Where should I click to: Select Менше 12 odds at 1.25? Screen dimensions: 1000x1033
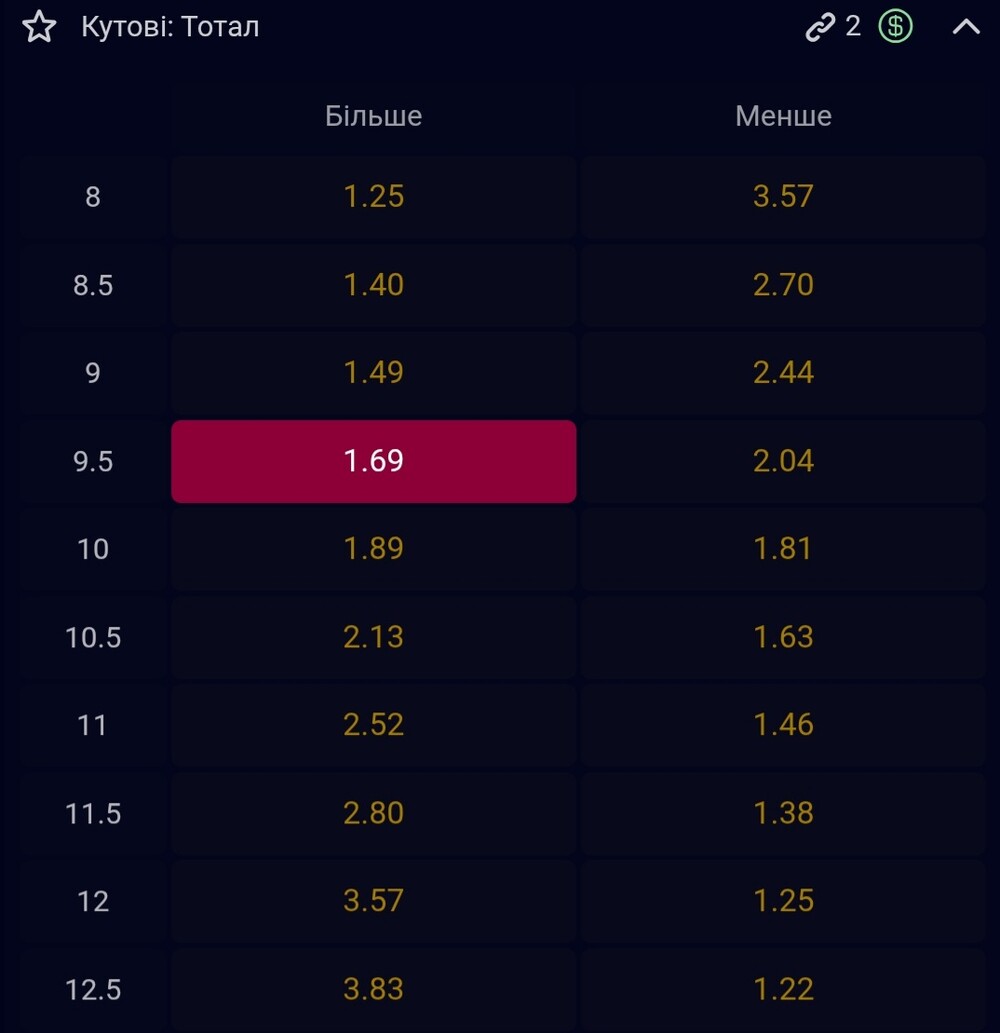coord(783,901)
